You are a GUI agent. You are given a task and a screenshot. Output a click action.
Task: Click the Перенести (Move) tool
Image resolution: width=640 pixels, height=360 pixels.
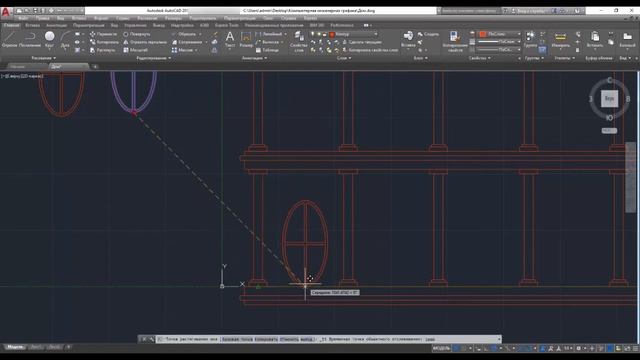(x=103, y=34)
